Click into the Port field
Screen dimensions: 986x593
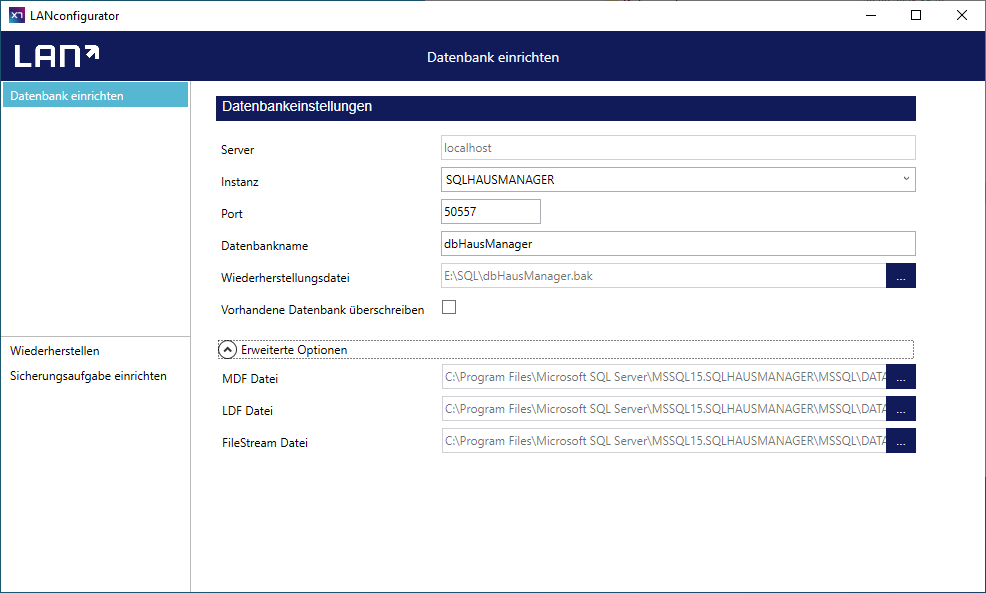[490, 212]
